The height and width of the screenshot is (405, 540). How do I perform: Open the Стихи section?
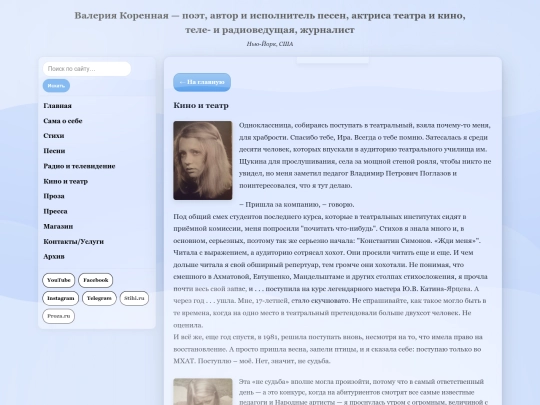point(54,136)
